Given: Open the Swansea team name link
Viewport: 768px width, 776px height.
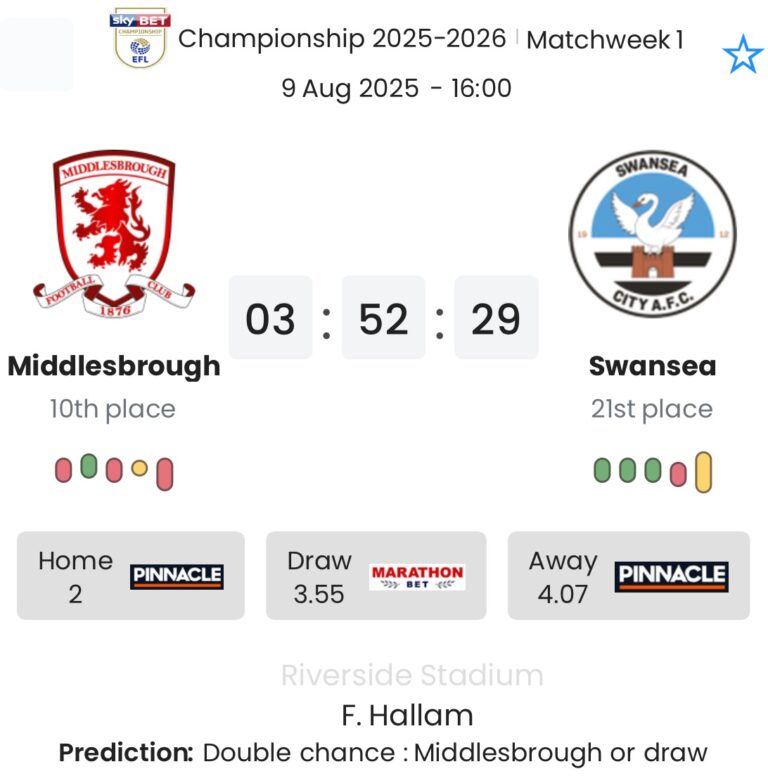Looking at the screenshot, I should tap(652, 366).
